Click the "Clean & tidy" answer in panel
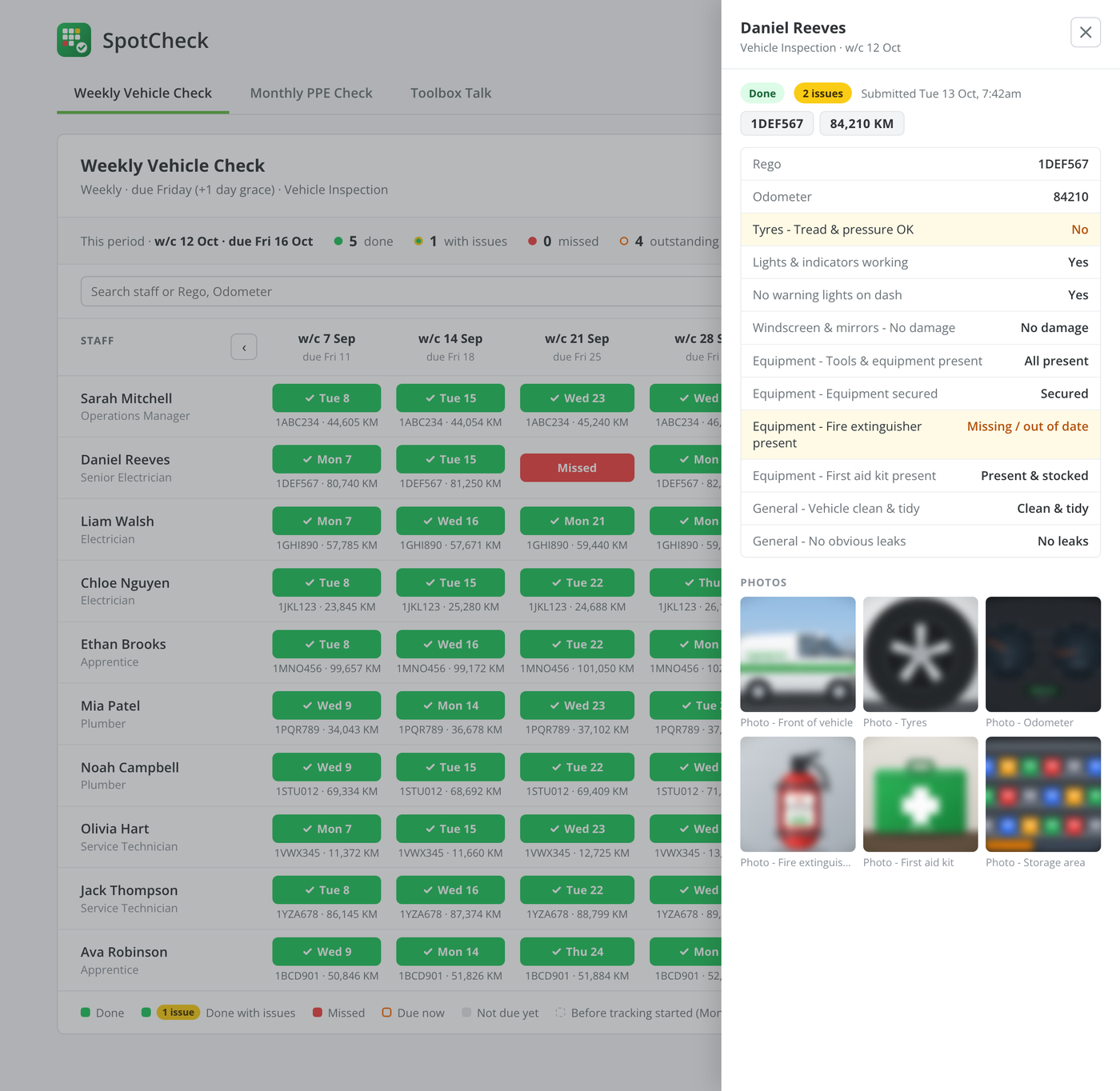This screenshot has width=1120, height=1091. (x=1053, y=509)
